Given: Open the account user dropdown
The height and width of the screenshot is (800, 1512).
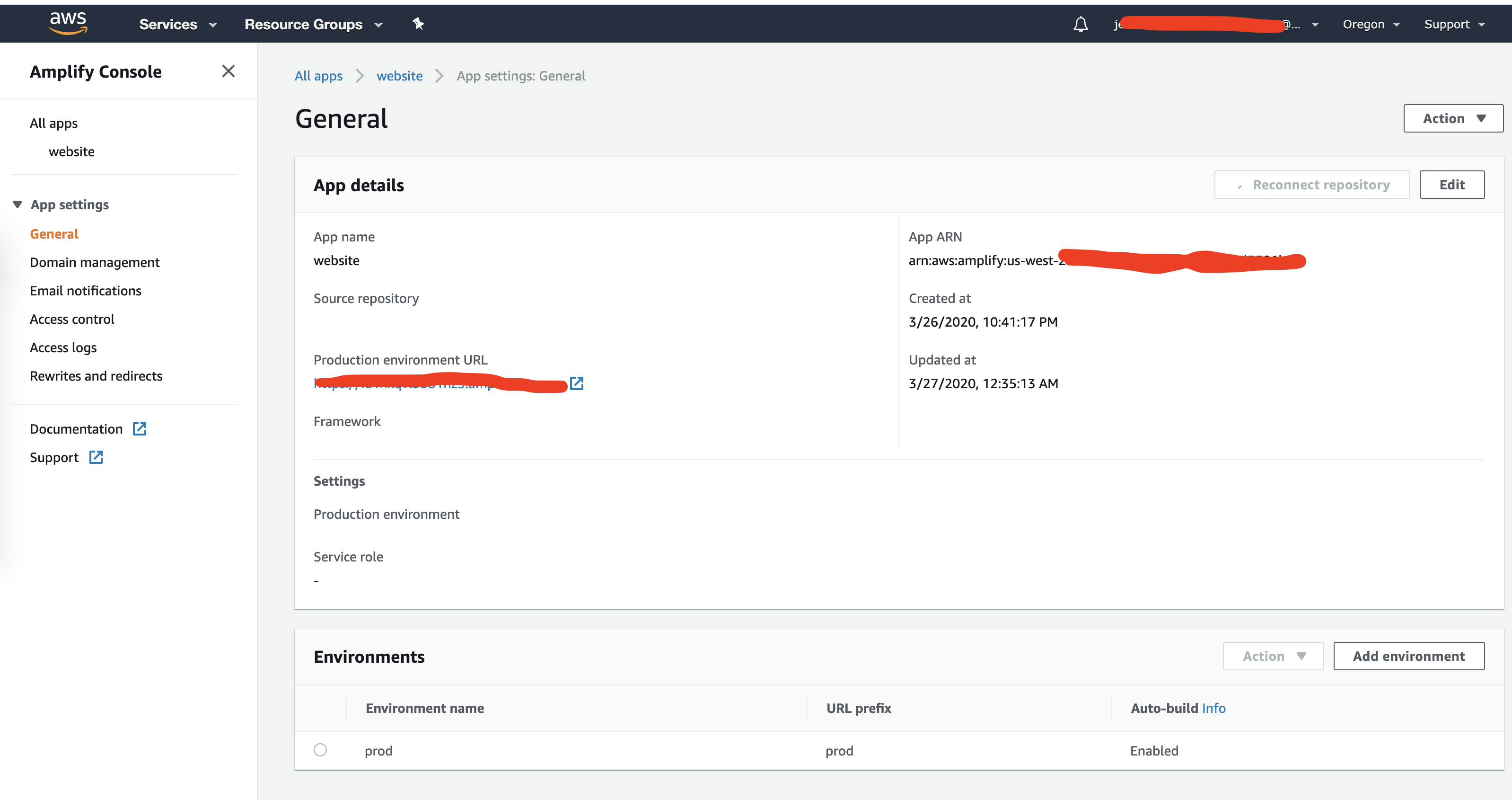Looking at the screenshot, I should point(1217,24).
